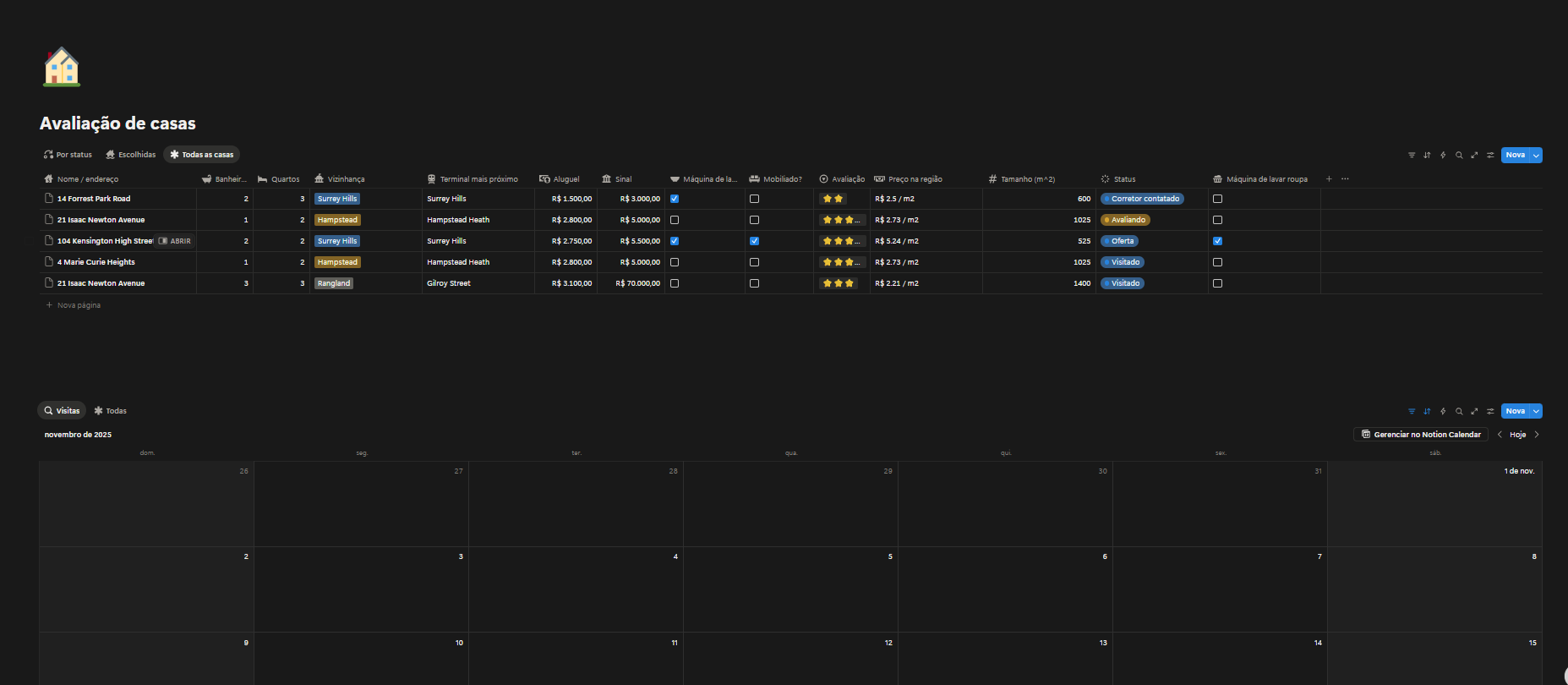Click the search icon in the calendar toolbar
The height and width of the screenshot is (685, 1568).
pyautogui.click(x=1459, y=411)
